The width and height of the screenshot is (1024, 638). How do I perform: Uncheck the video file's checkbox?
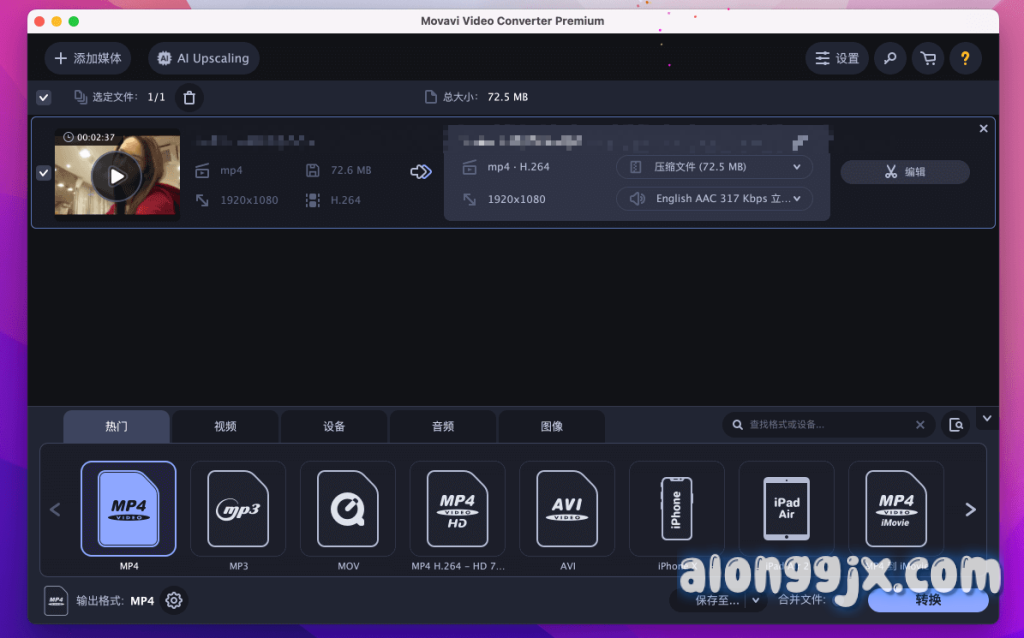pyautogui.click(x=44, y=173)
